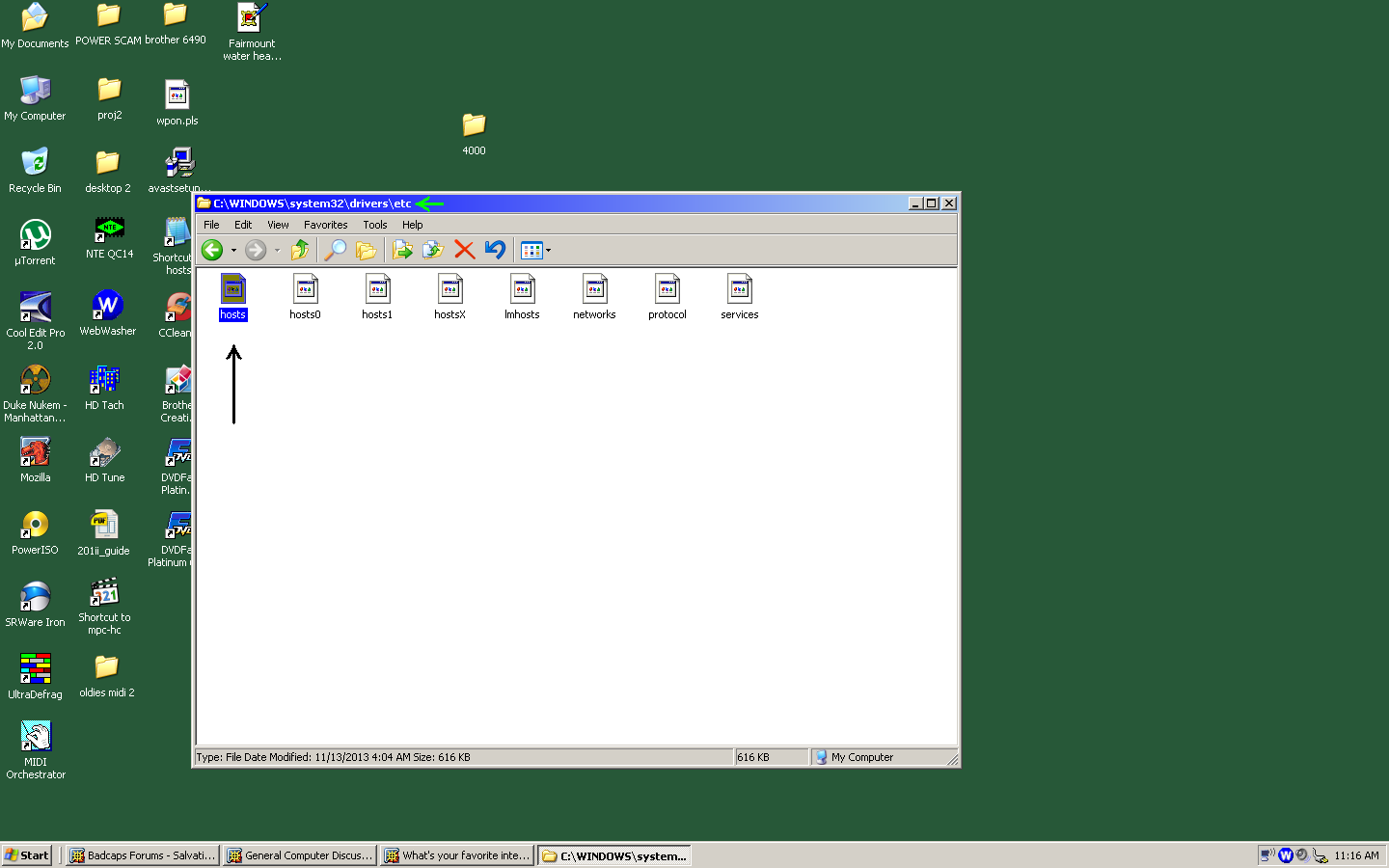Go up one folder level
This screenshot has height=868, width=1389.
coord(300,251)
